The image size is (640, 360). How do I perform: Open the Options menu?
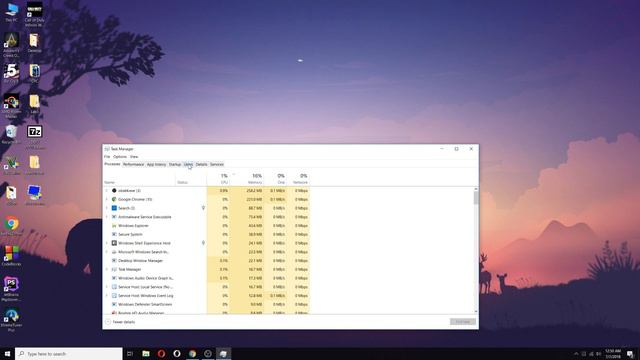pyautogui.click(x=120, y=157)
